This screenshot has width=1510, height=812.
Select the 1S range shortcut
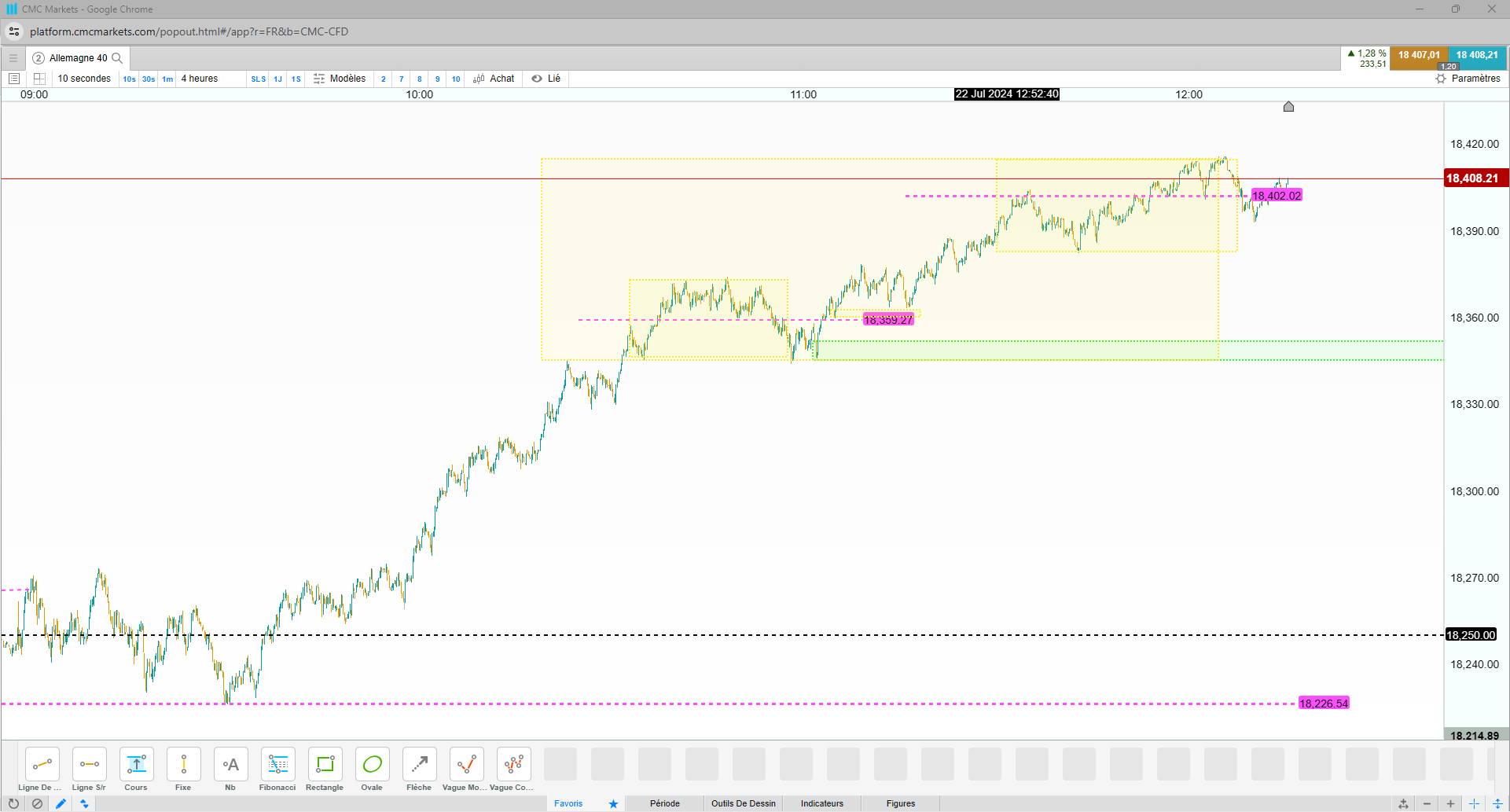pos(296,79)
